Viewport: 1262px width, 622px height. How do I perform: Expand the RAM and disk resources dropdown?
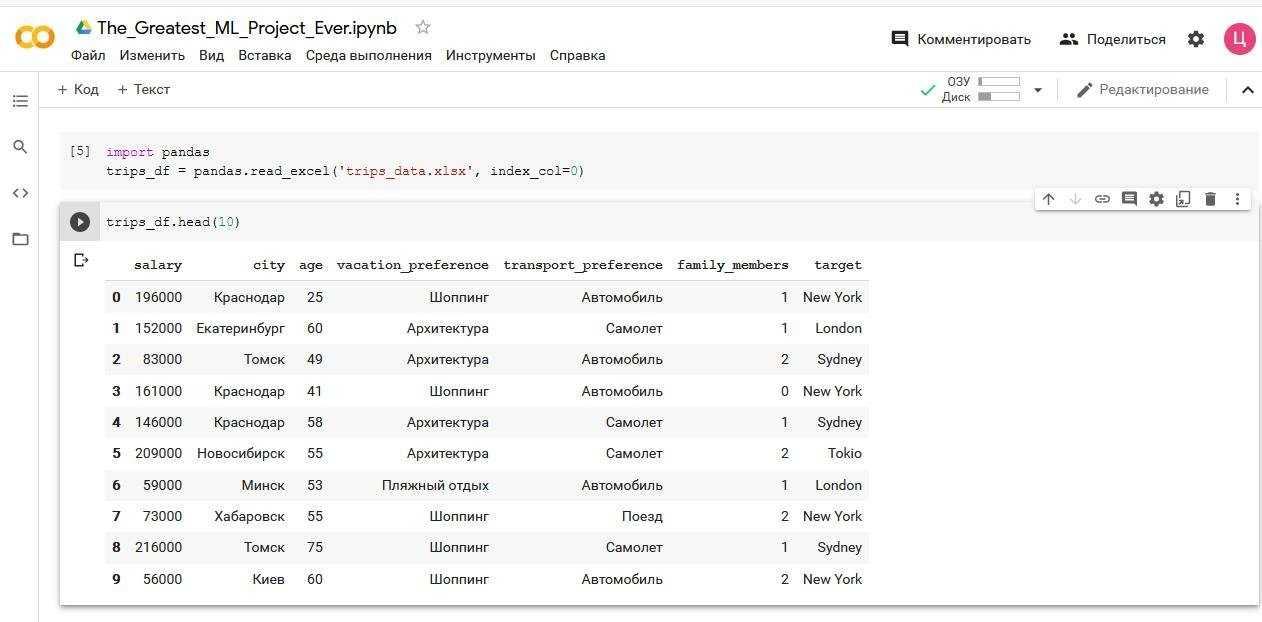1038,90
